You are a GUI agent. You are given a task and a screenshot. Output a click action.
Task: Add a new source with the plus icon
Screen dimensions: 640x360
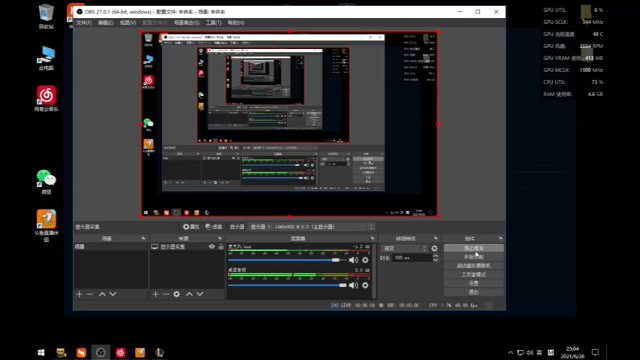[156, 294]
